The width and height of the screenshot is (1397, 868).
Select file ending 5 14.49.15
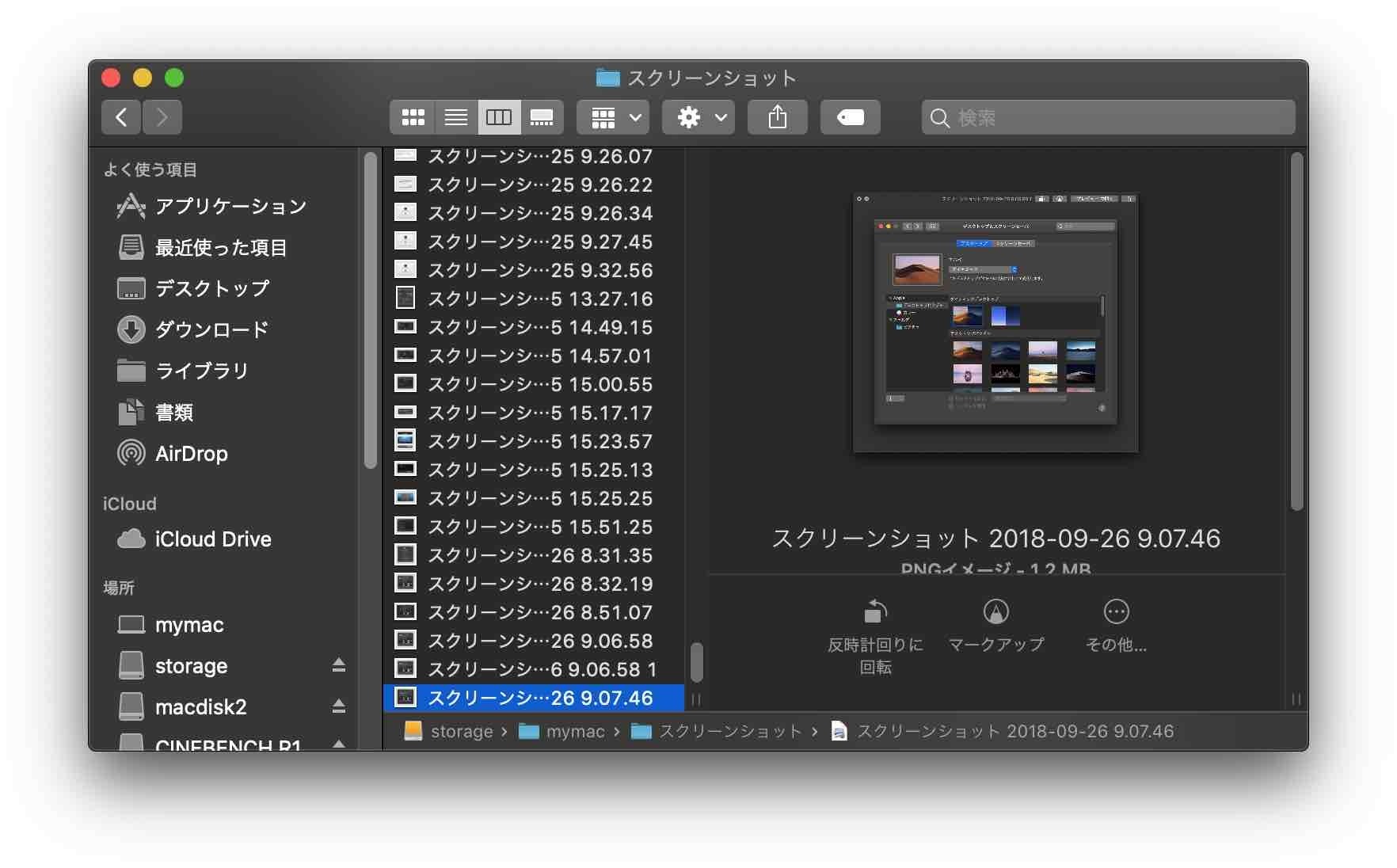tap(534, 327)
